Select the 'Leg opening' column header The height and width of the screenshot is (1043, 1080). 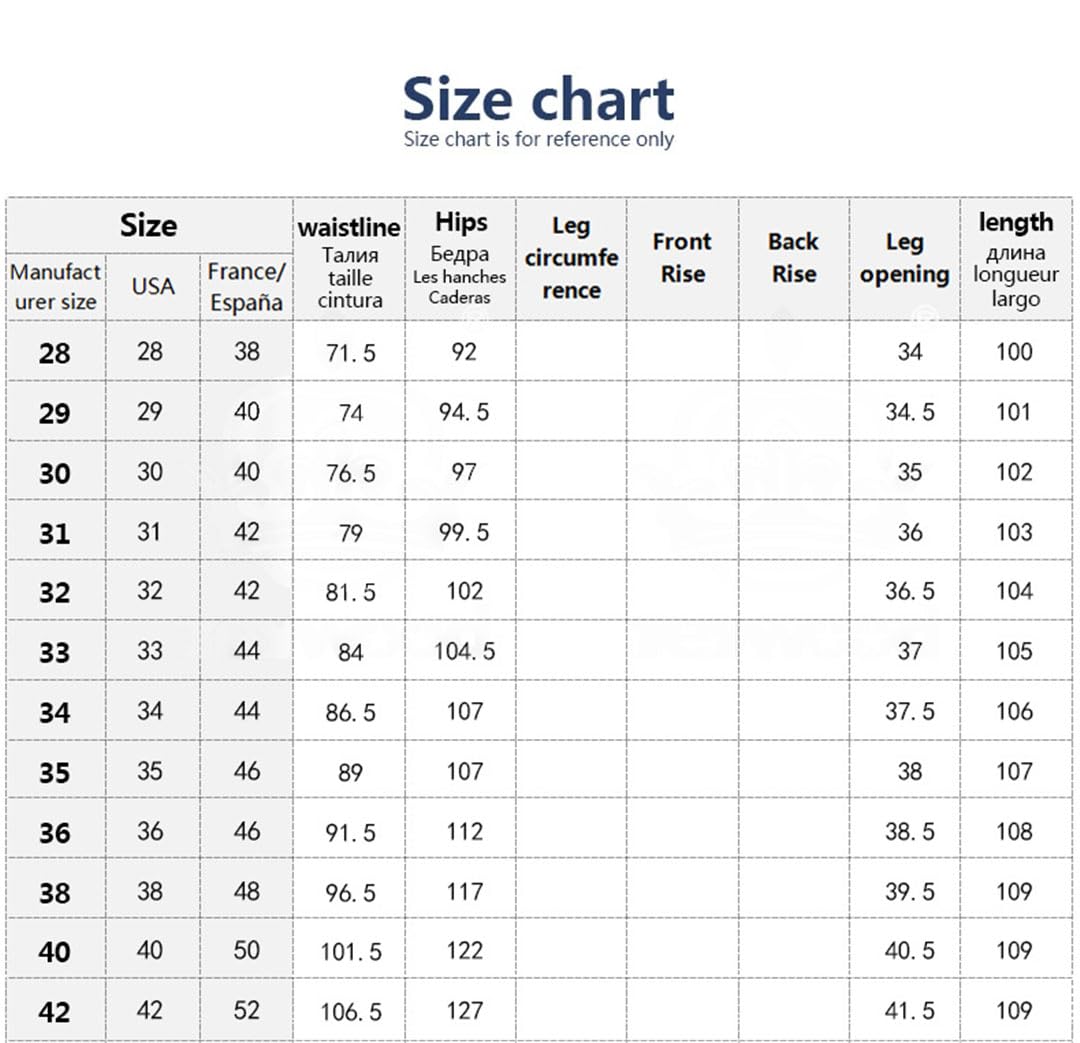tap(904, 260)
